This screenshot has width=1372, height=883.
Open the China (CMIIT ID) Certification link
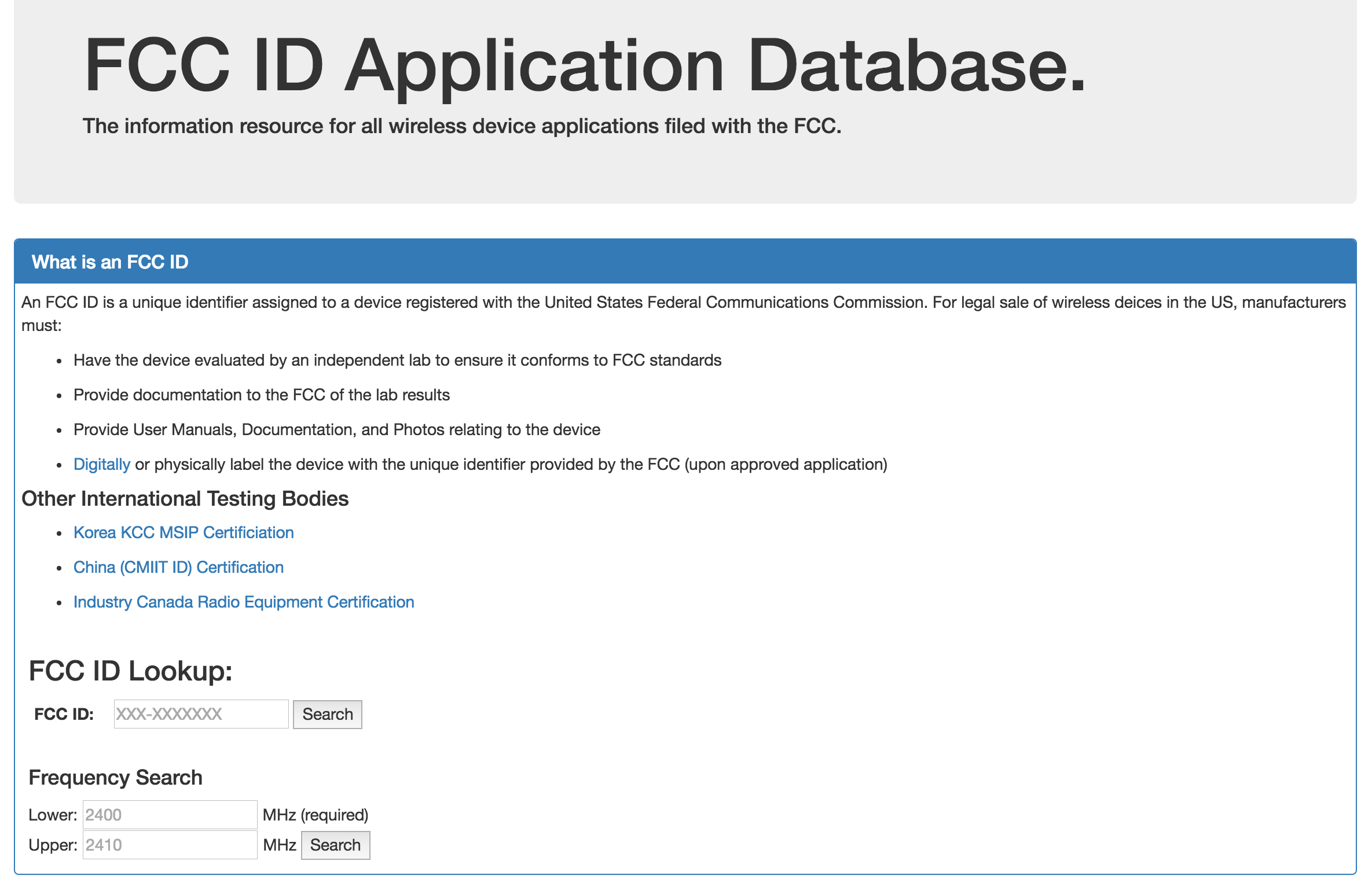click(x=178, y=568)
